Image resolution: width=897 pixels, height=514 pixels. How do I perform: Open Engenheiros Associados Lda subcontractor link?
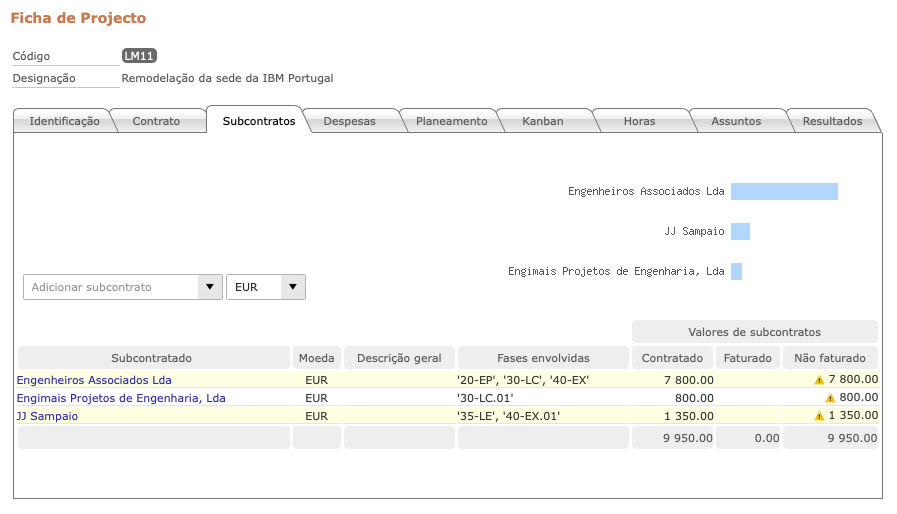94,380
